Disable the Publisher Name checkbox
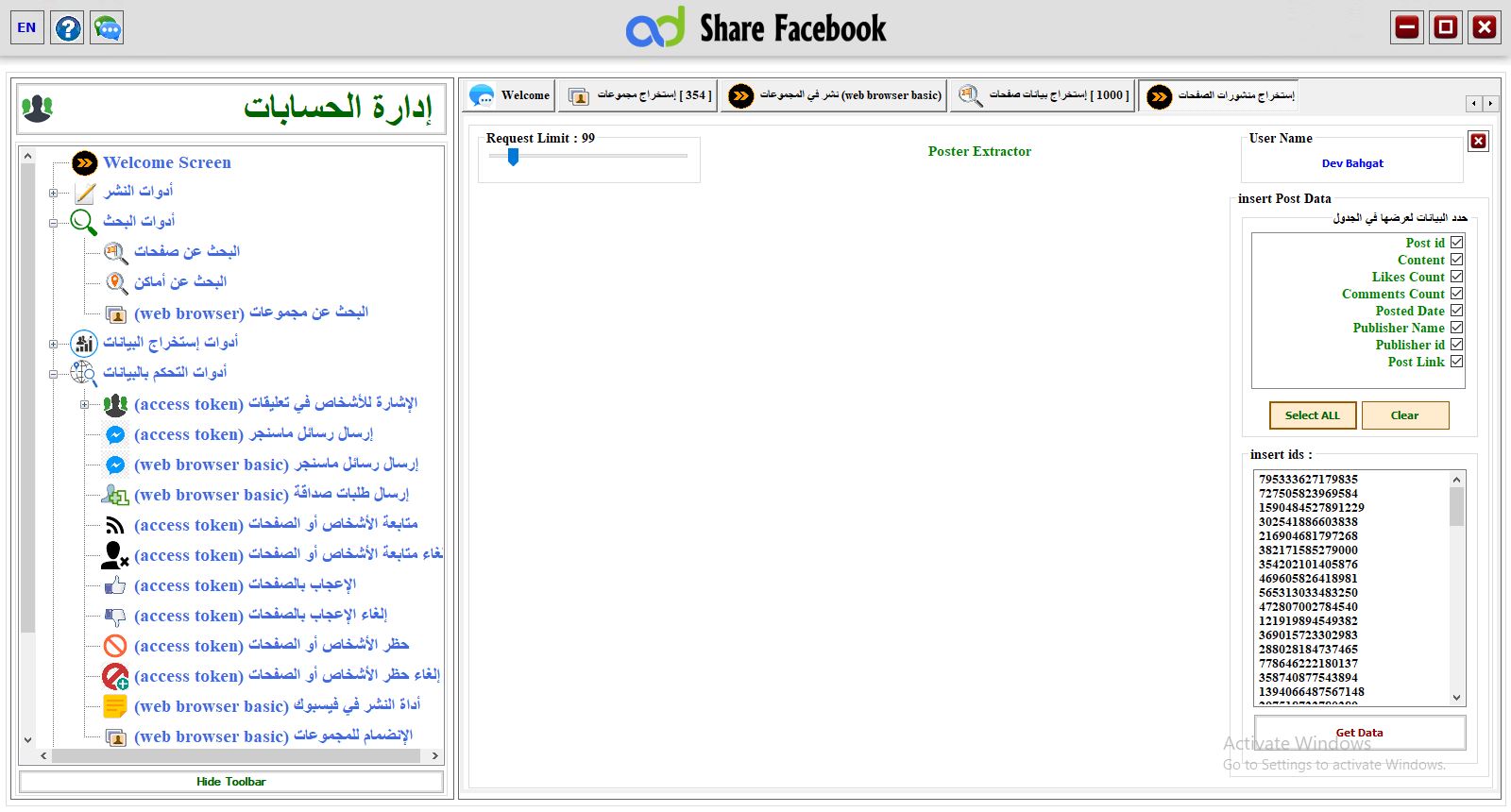The height and width of the screenshot is (812, 1511). pyautogui.click(x=1457, y=328)
